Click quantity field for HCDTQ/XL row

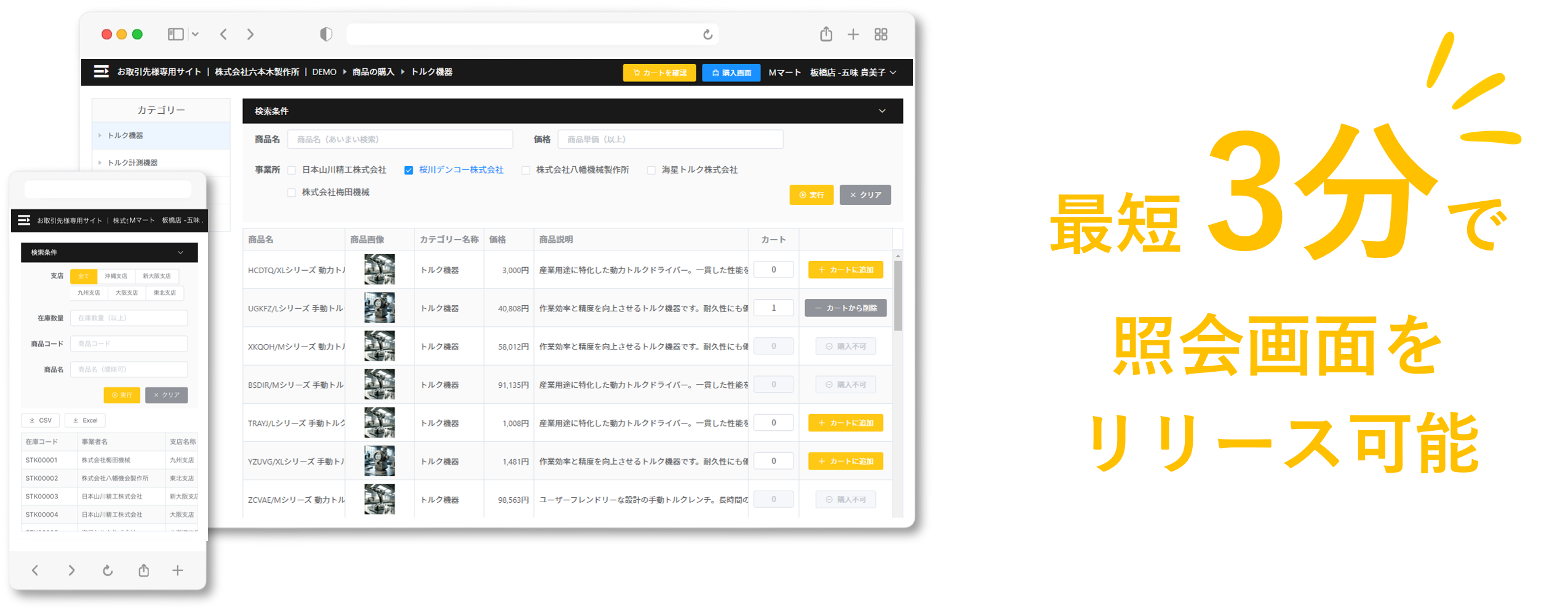pyautogui.click(x=773, y=270)
